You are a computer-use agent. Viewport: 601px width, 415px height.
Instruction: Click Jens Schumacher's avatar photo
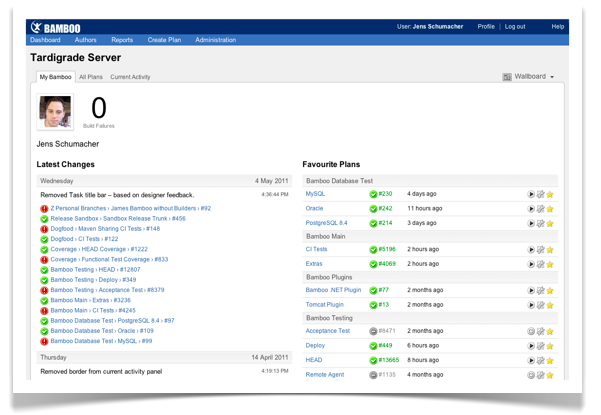click(55, 112)
